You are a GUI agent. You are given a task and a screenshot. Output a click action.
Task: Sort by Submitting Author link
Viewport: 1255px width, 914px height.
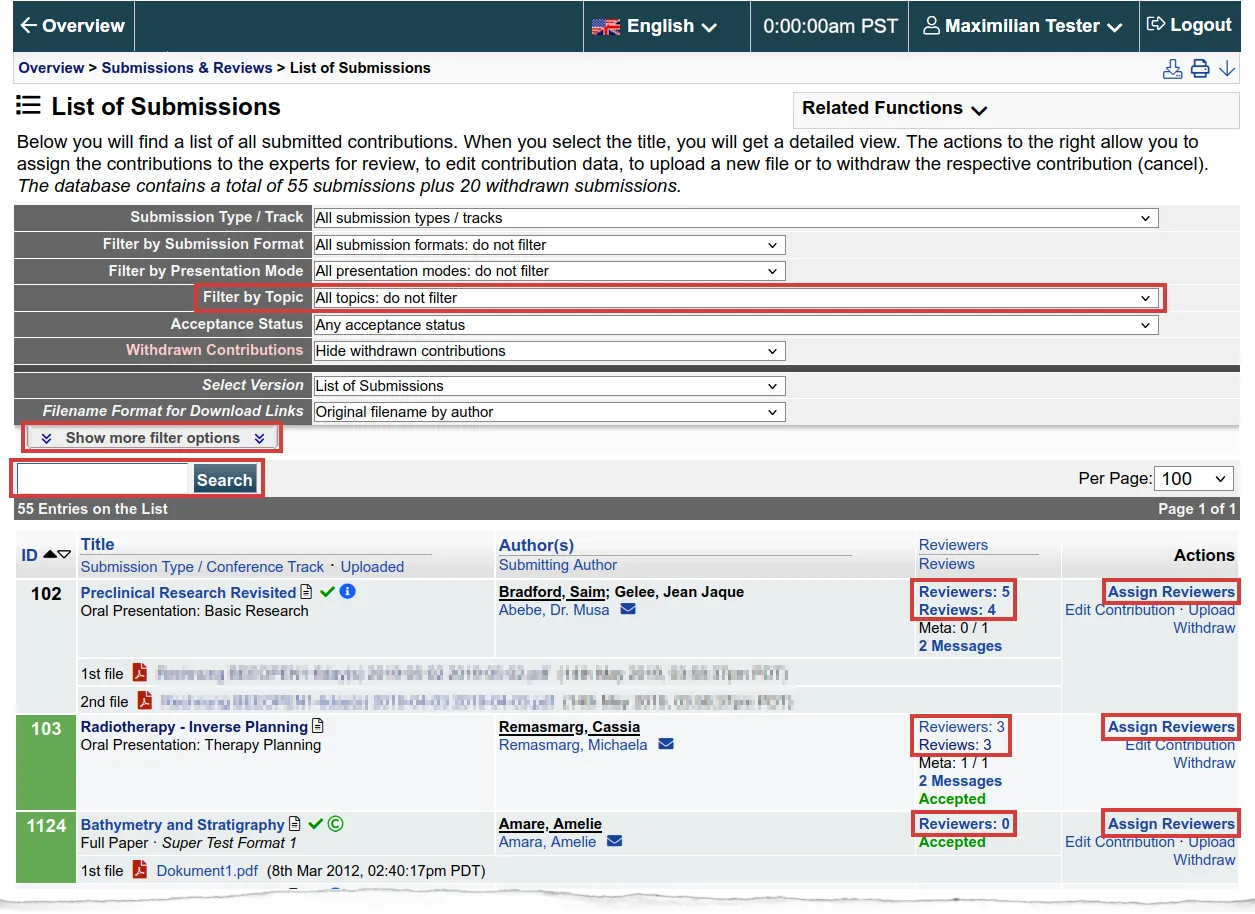pyautogui.click(x=558, y=565)
